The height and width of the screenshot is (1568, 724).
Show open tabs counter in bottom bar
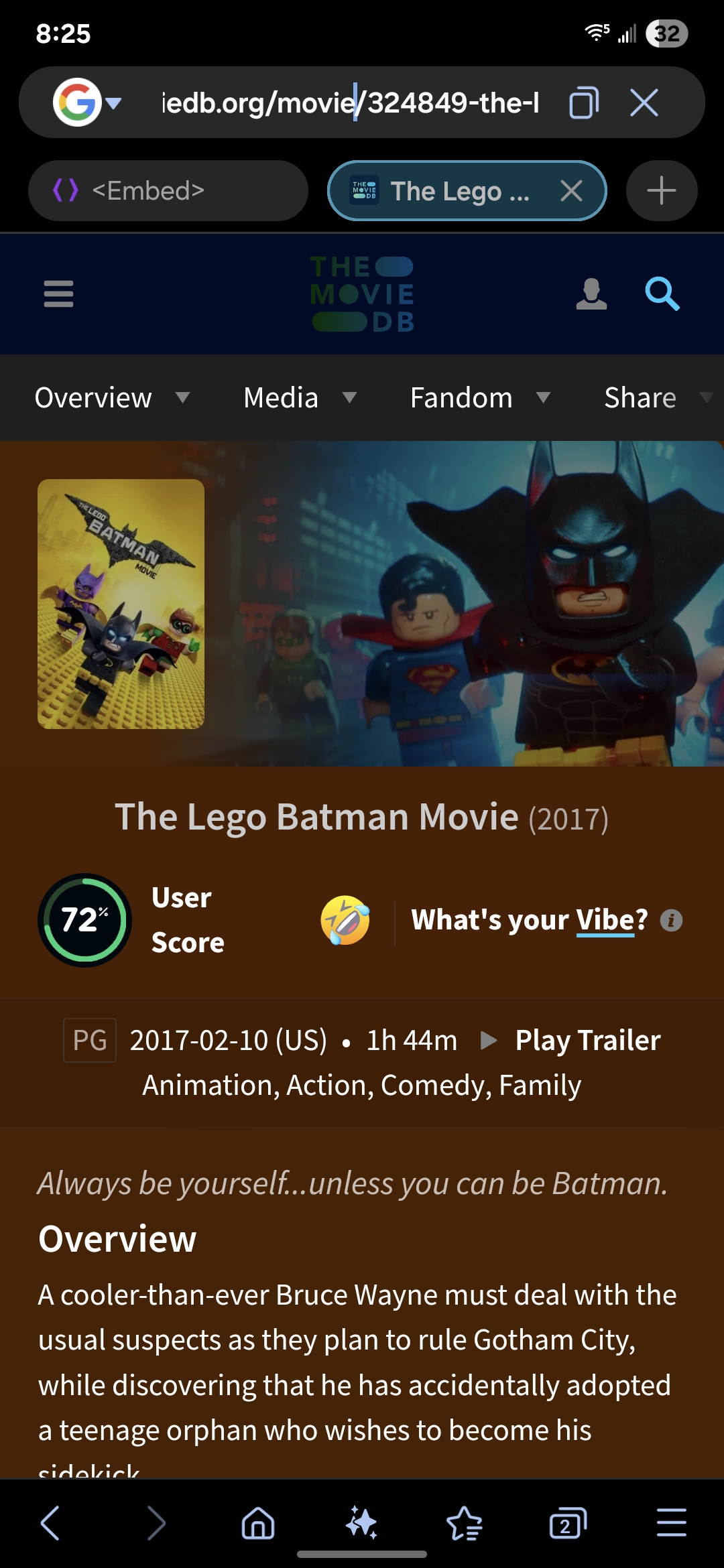tap(567, 1523)
